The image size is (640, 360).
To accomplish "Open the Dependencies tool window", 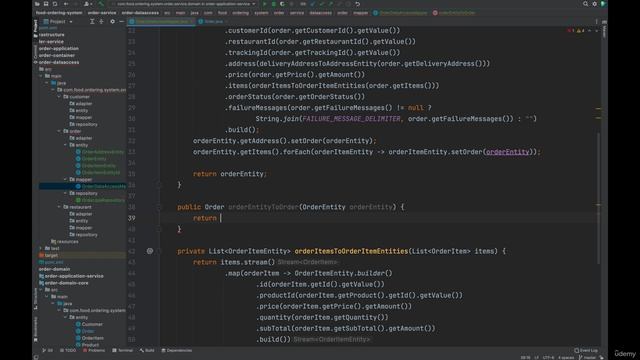I will pos(176,351).
